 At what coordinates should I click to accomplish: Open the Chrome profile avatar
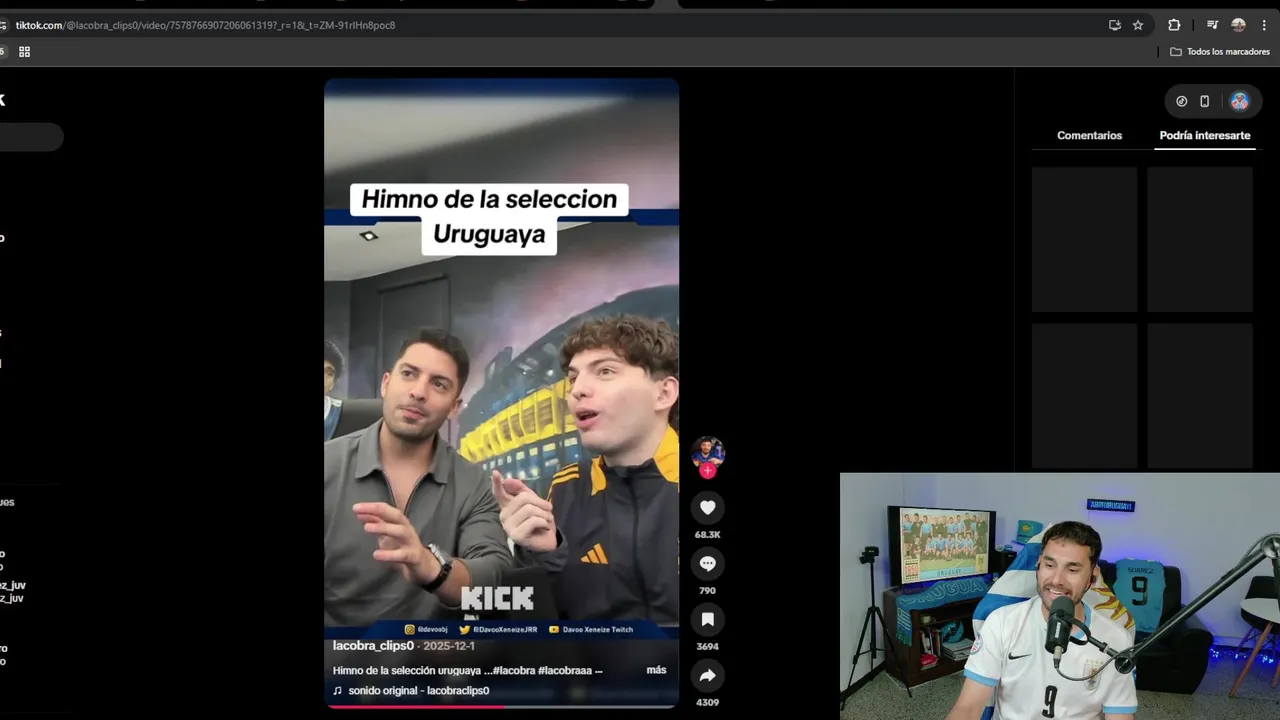[x=1238, y=25]
